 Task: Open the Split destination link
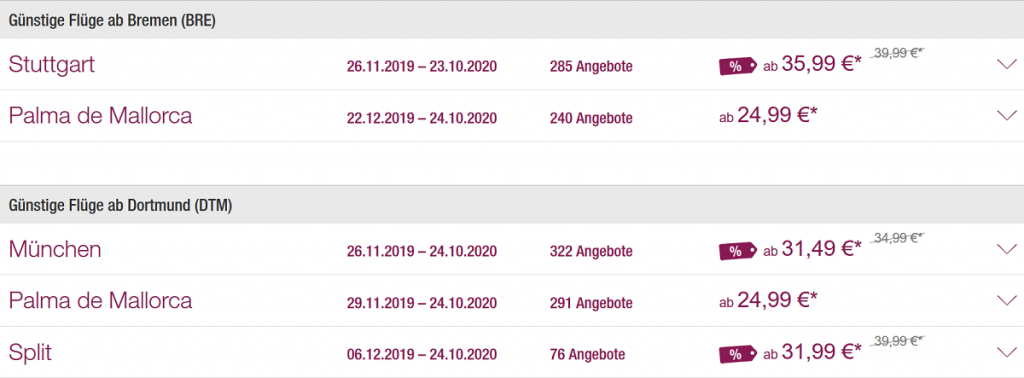(x=30, y=354)
